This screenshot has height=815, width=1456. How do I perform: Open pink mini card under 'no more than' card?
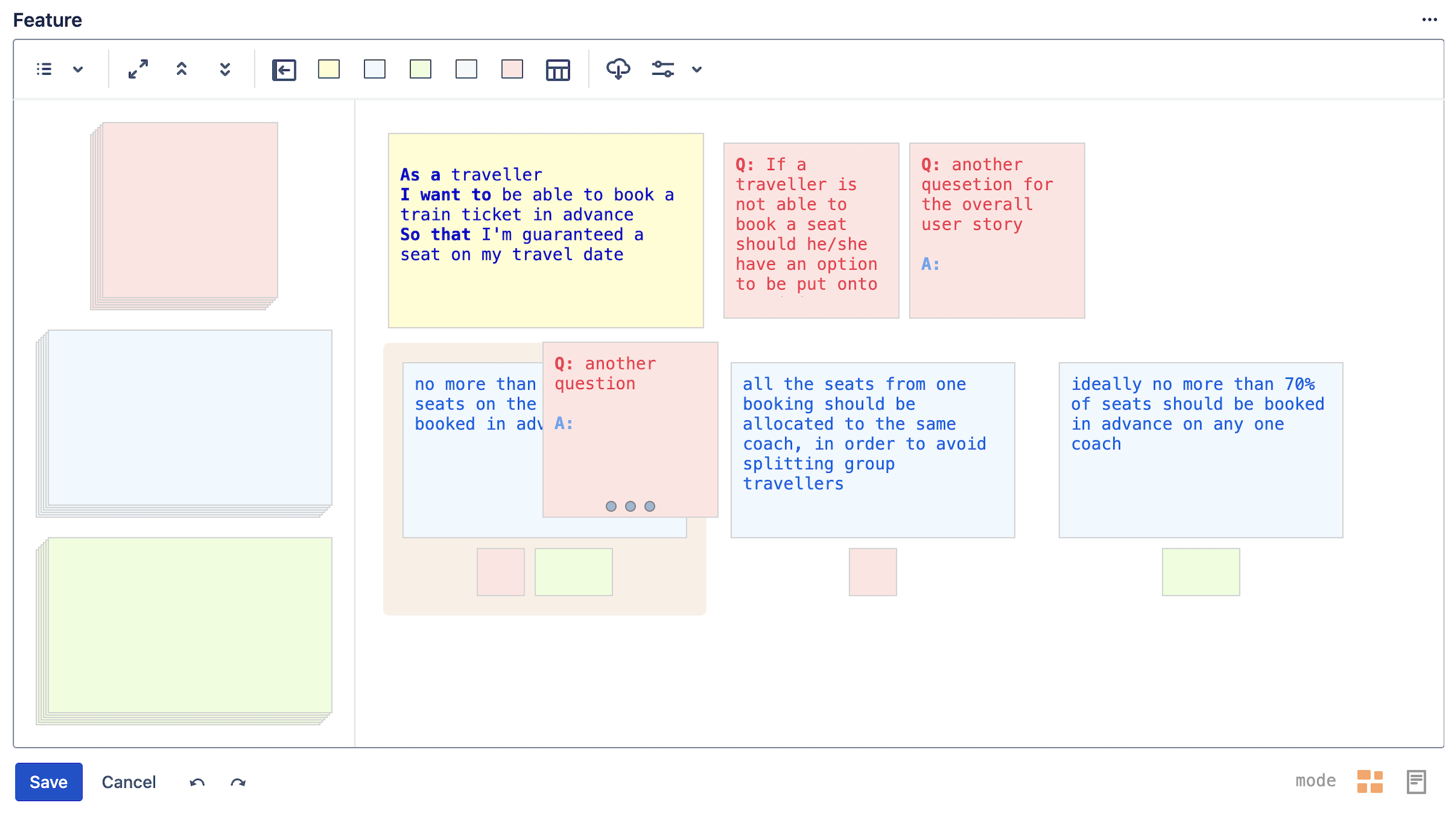[501, 572]
